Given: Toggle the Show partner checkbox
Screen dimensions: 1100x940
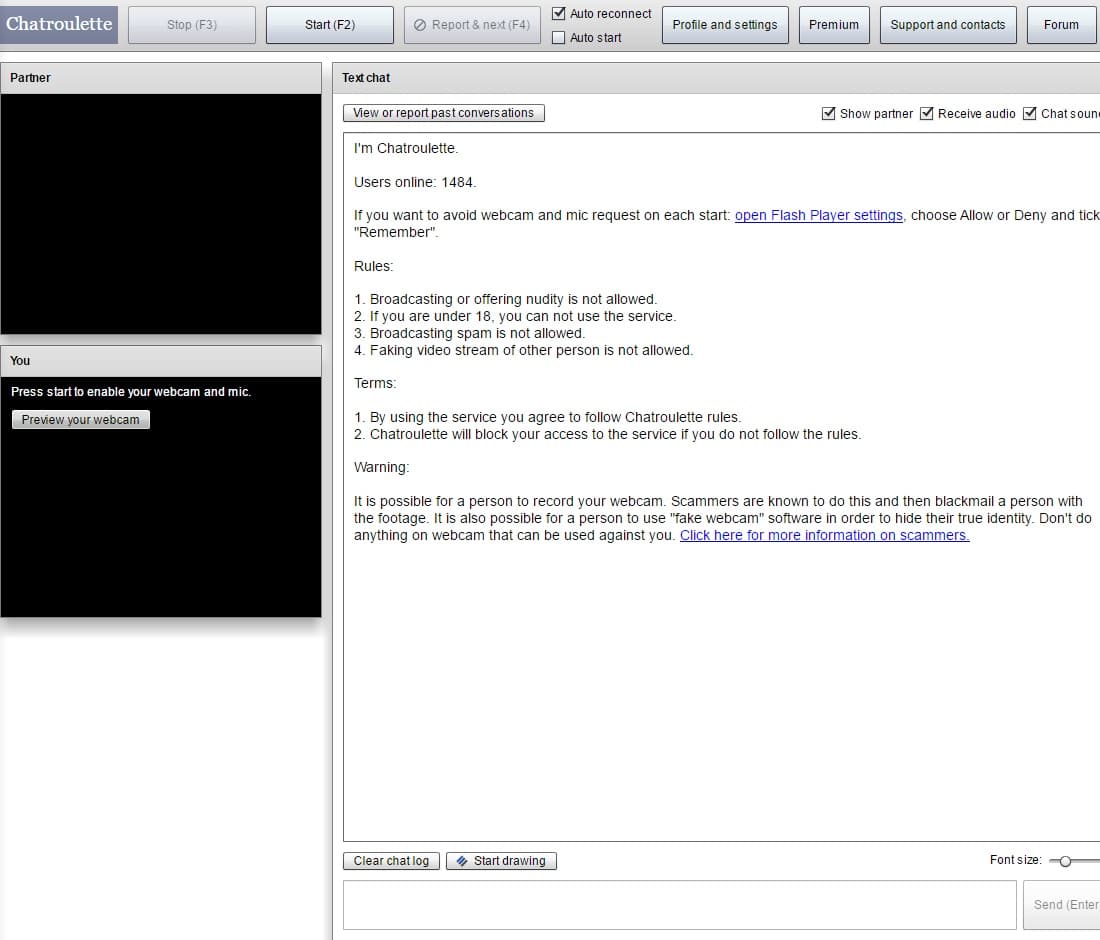Looking at the screenshot, I should (x=829, y=113).
